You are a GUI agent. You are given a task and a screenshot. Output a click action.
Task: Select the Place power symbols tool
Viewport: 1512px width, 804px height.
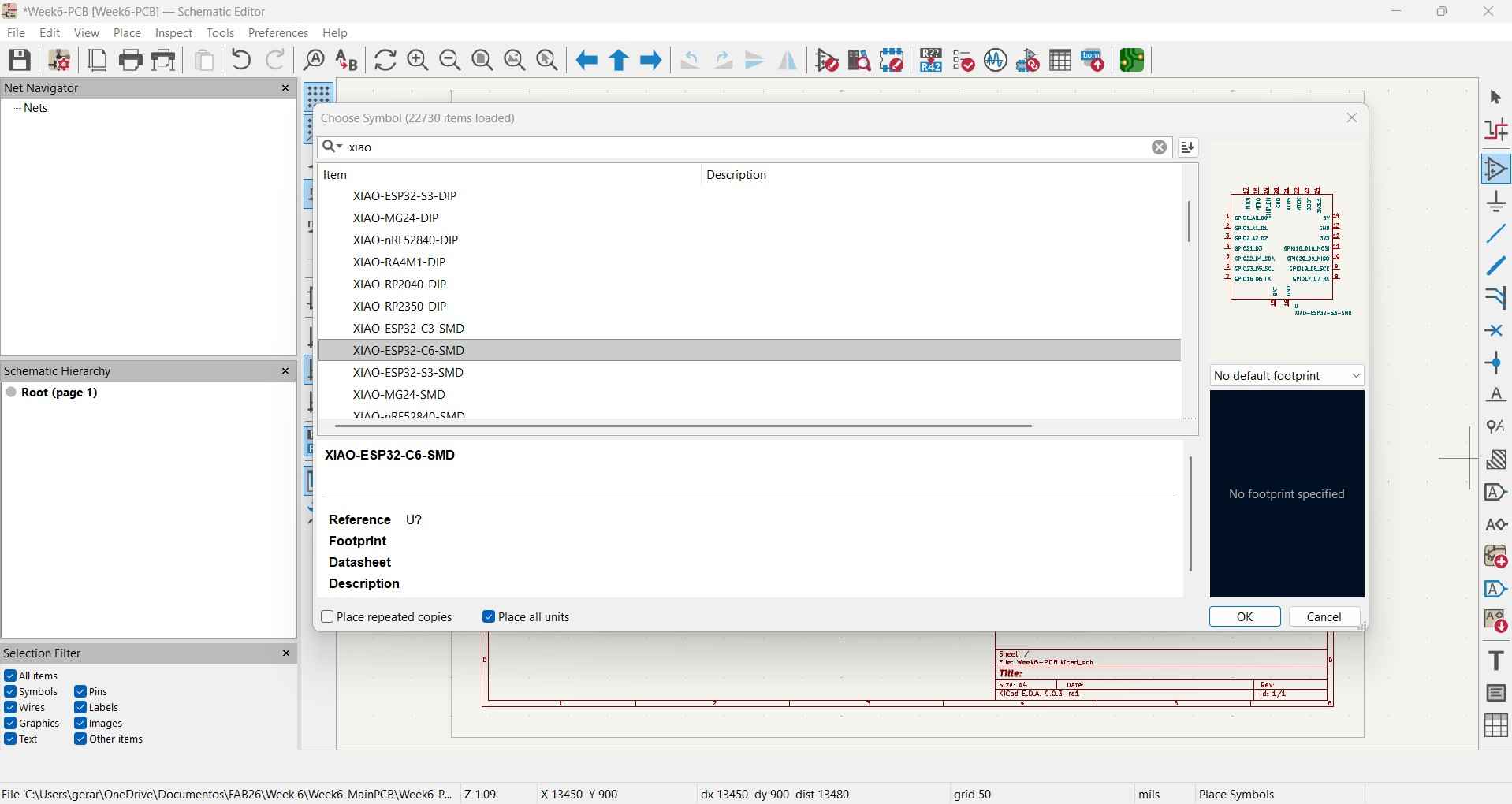(1496, 202)
